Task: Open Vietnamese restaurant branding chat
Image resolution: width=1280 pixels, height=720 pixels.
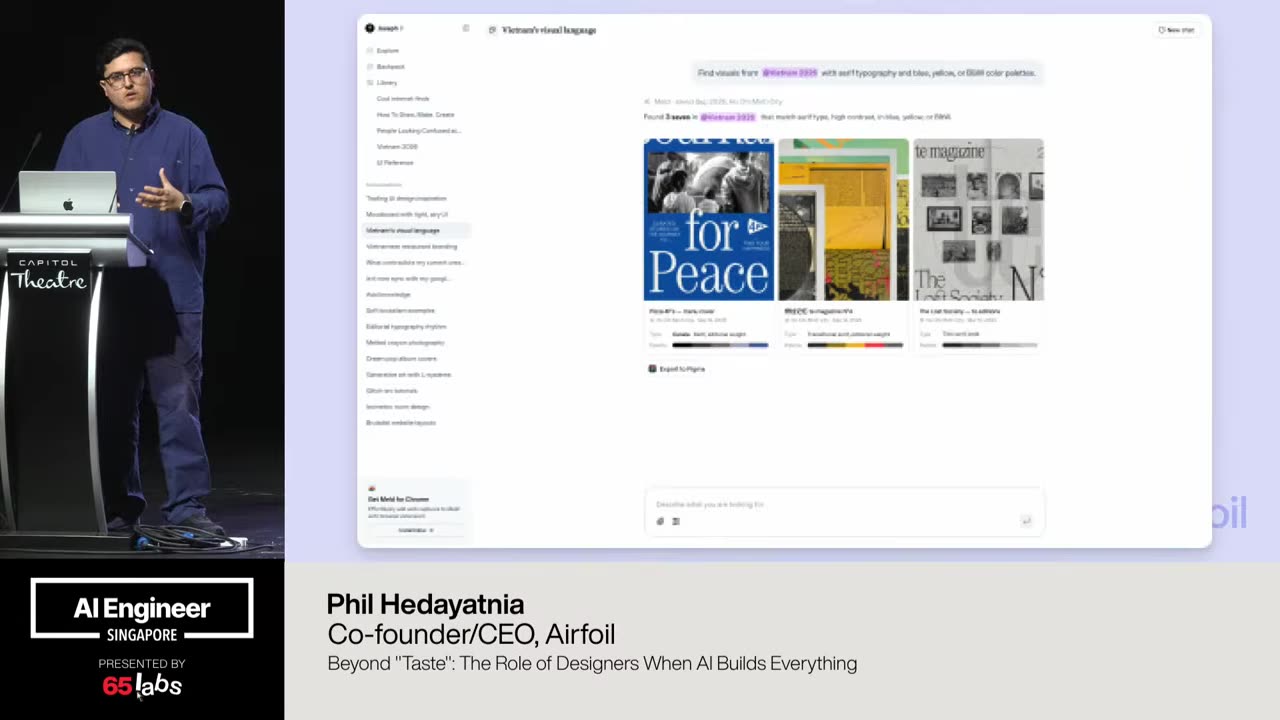Action: pos(411,246)
